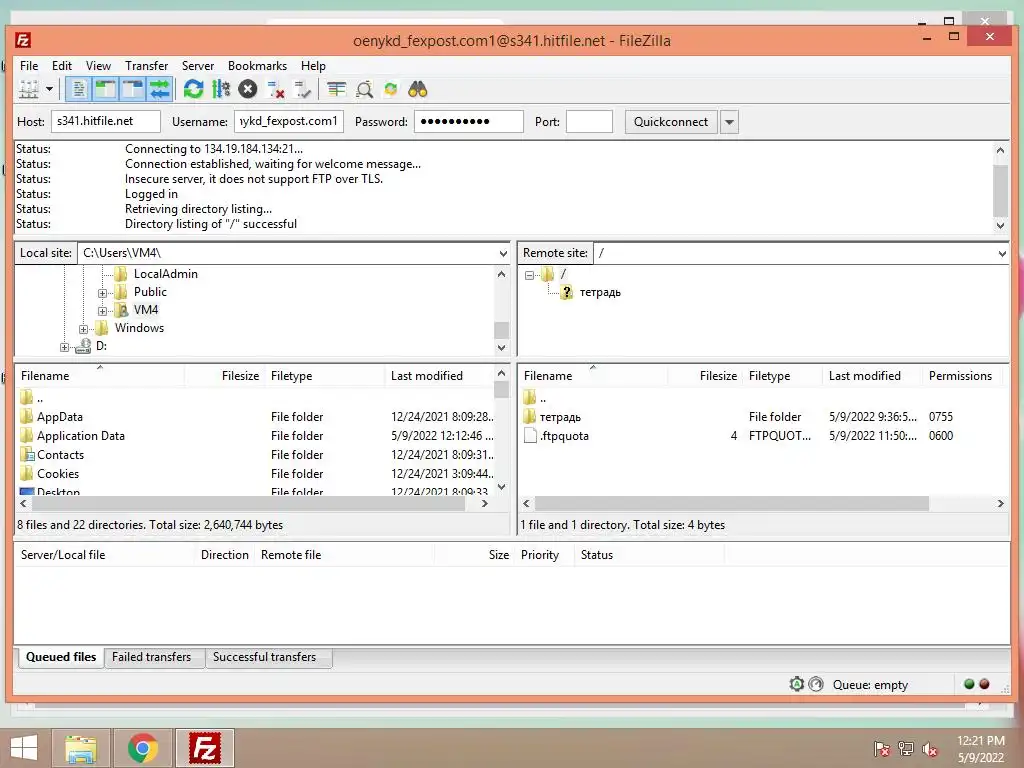1024x768 pixels.
Task: Reconnect to last server icon
Action: [x=302, y=89]
